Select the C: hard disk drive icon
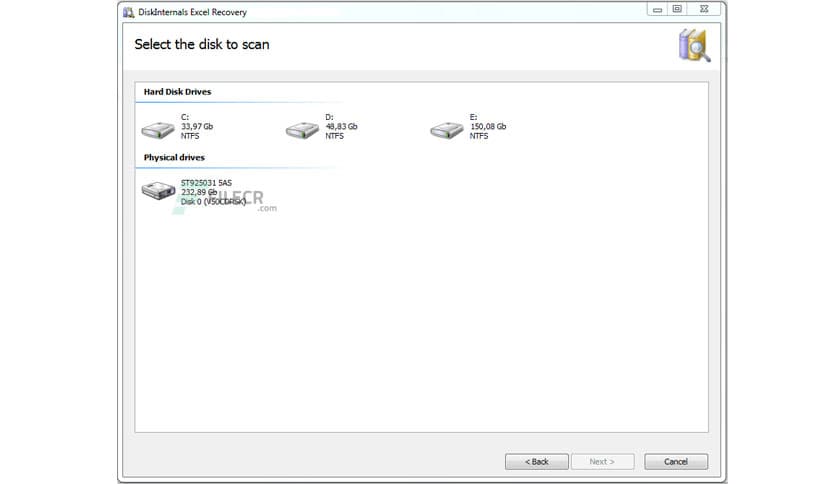Image resolution: width=836 pixels, height=484 pixels. [x=158, y=130]
